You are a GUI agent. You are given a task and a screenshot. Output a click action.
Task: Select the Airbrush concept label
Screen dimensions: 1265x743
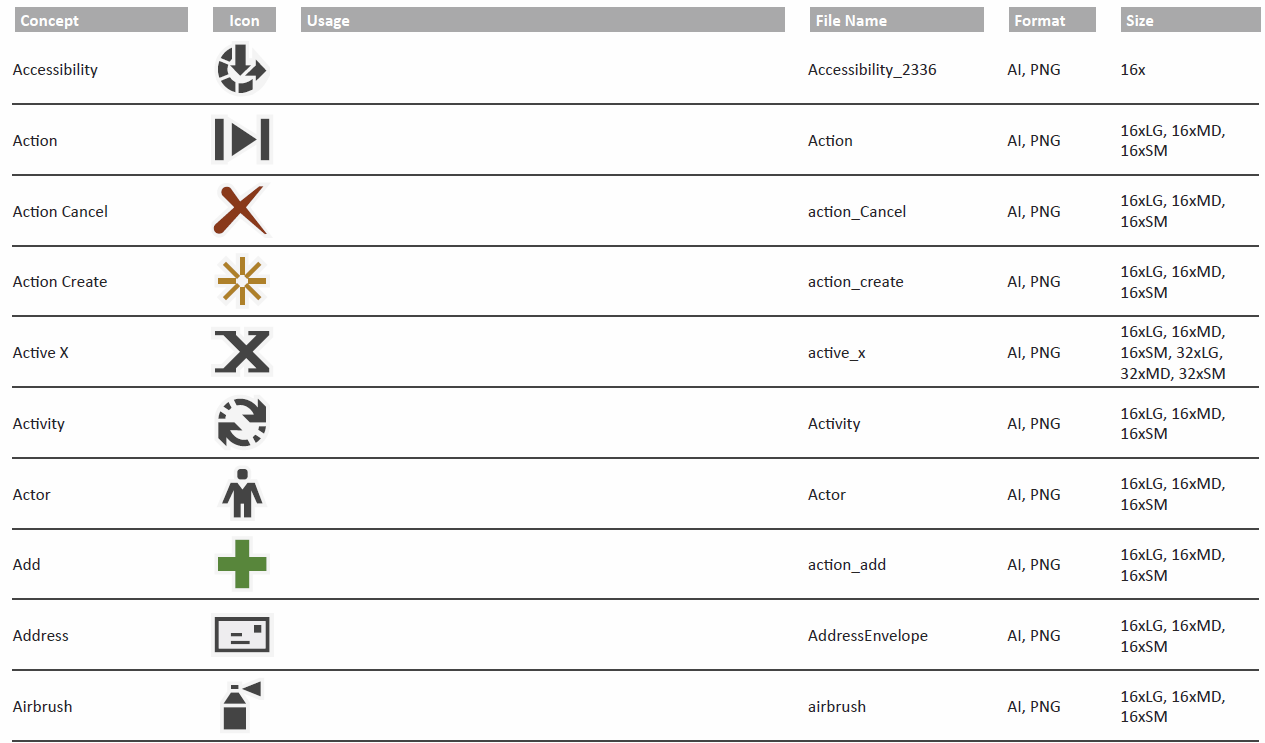click(43, 706)
